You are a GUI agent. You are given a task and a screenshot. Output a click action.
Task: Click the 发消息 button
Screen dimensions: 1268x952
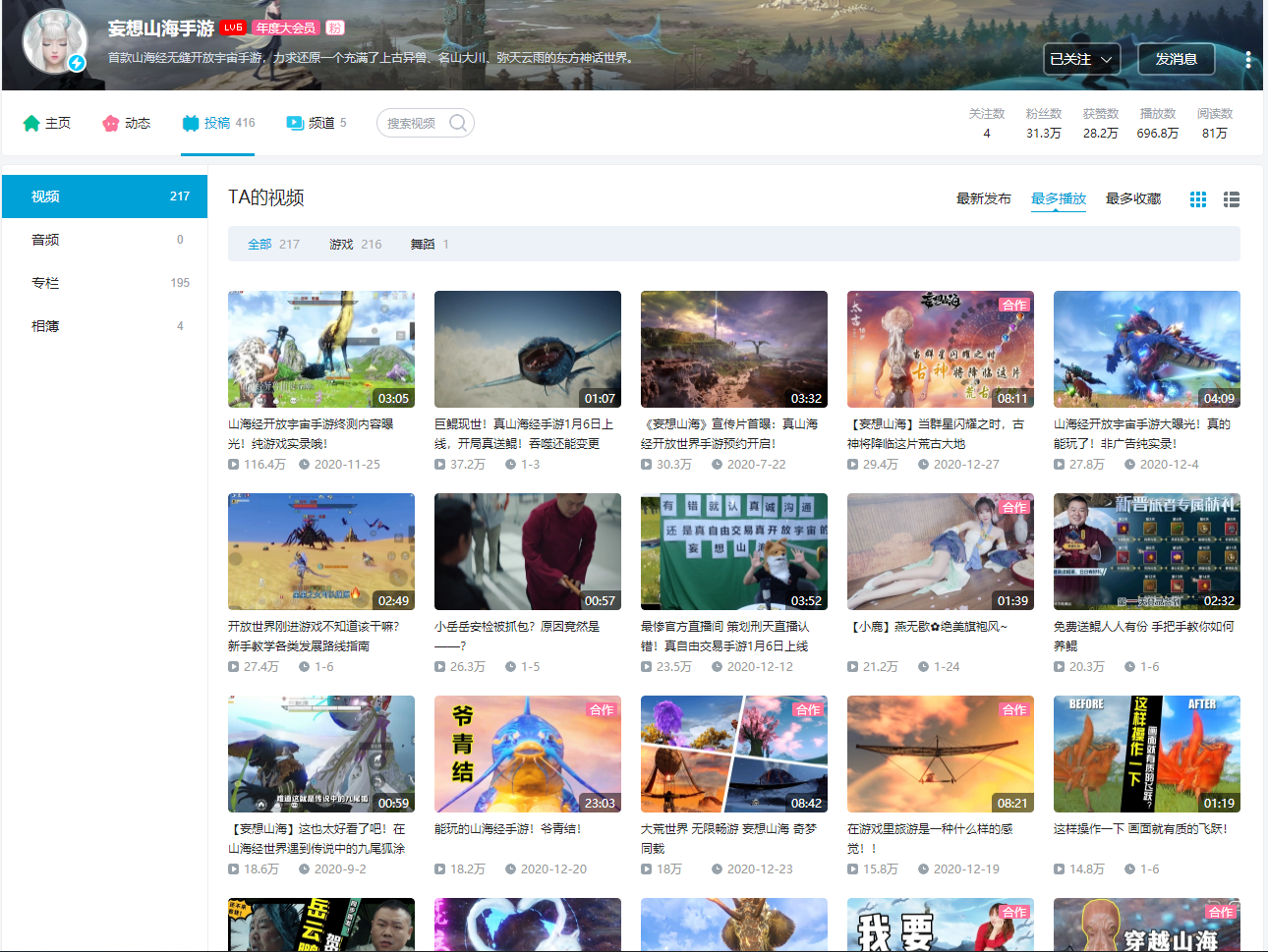coord(1177,59)
